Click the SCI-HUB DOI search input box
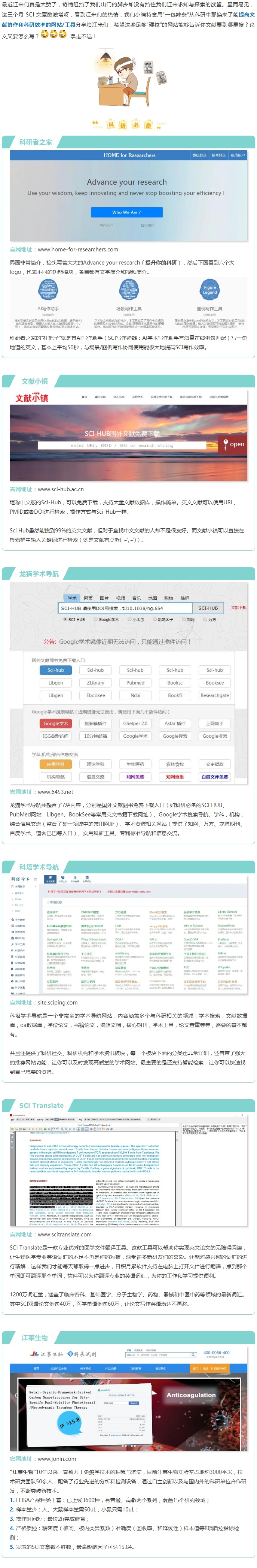This screenshot has height=1568, width=257. click(125, 607)
